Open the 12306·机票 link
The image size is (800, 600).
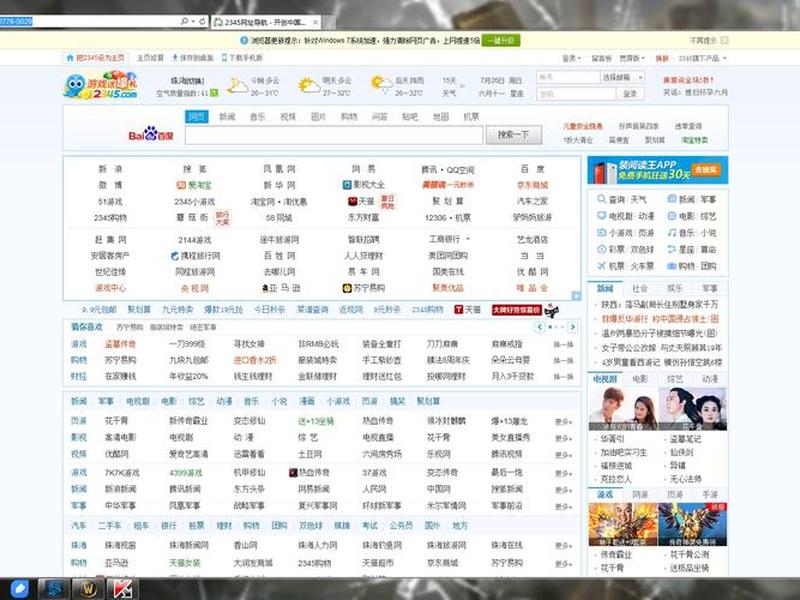point(447,218)
